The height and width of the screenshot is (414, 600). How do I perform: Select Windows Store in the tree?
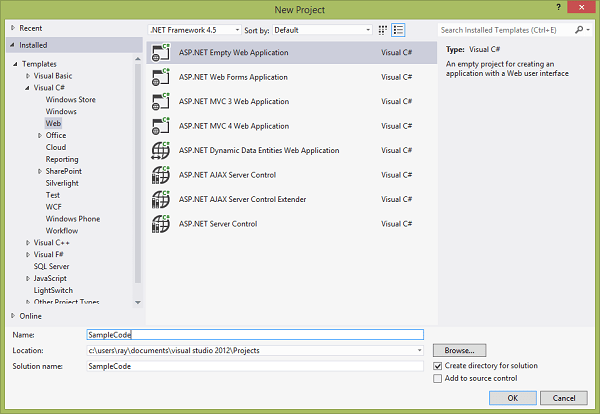71,99
